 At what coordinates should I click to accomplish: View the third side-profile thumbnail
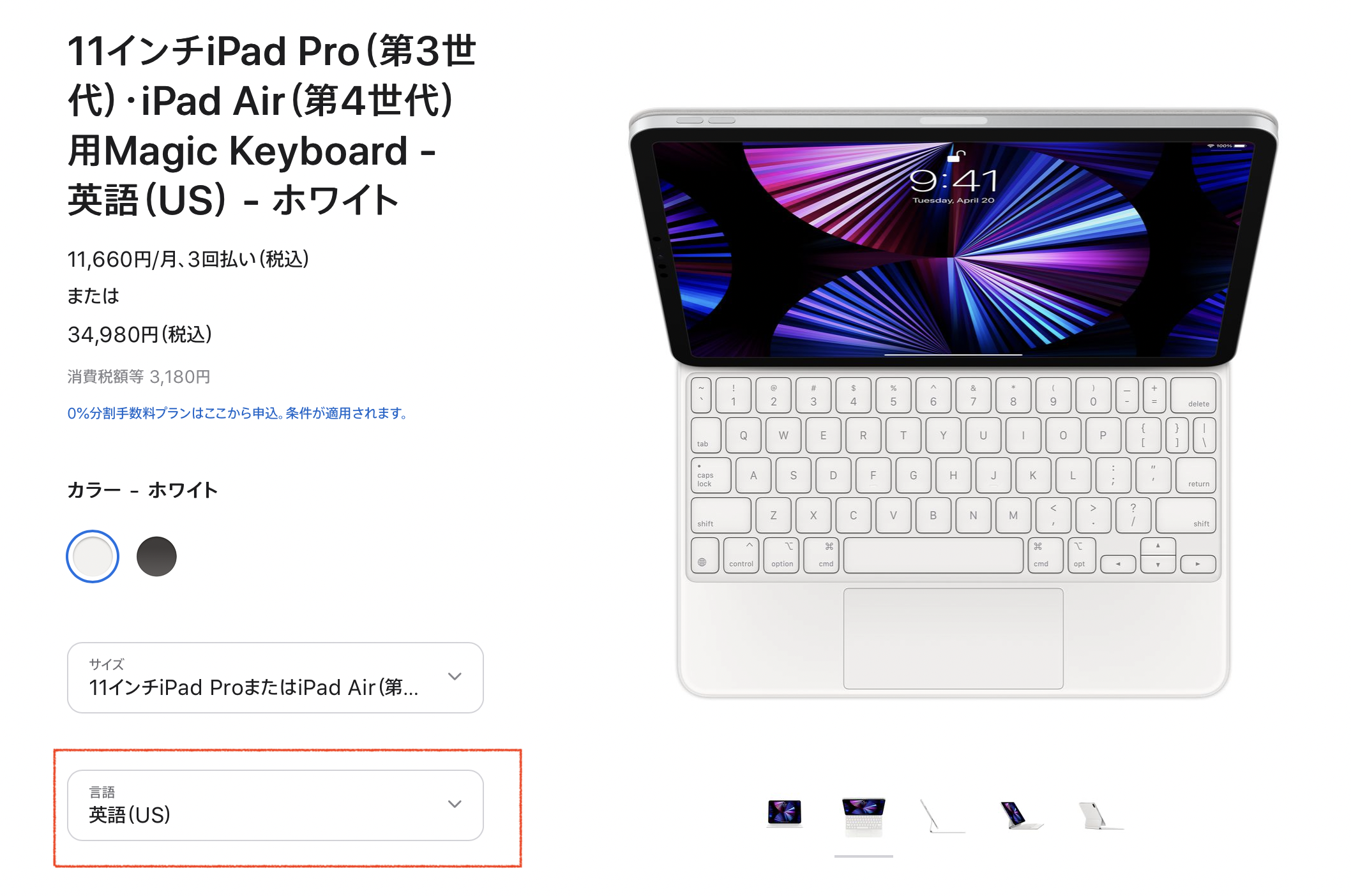pyautogui.click(x=942, y=816)
